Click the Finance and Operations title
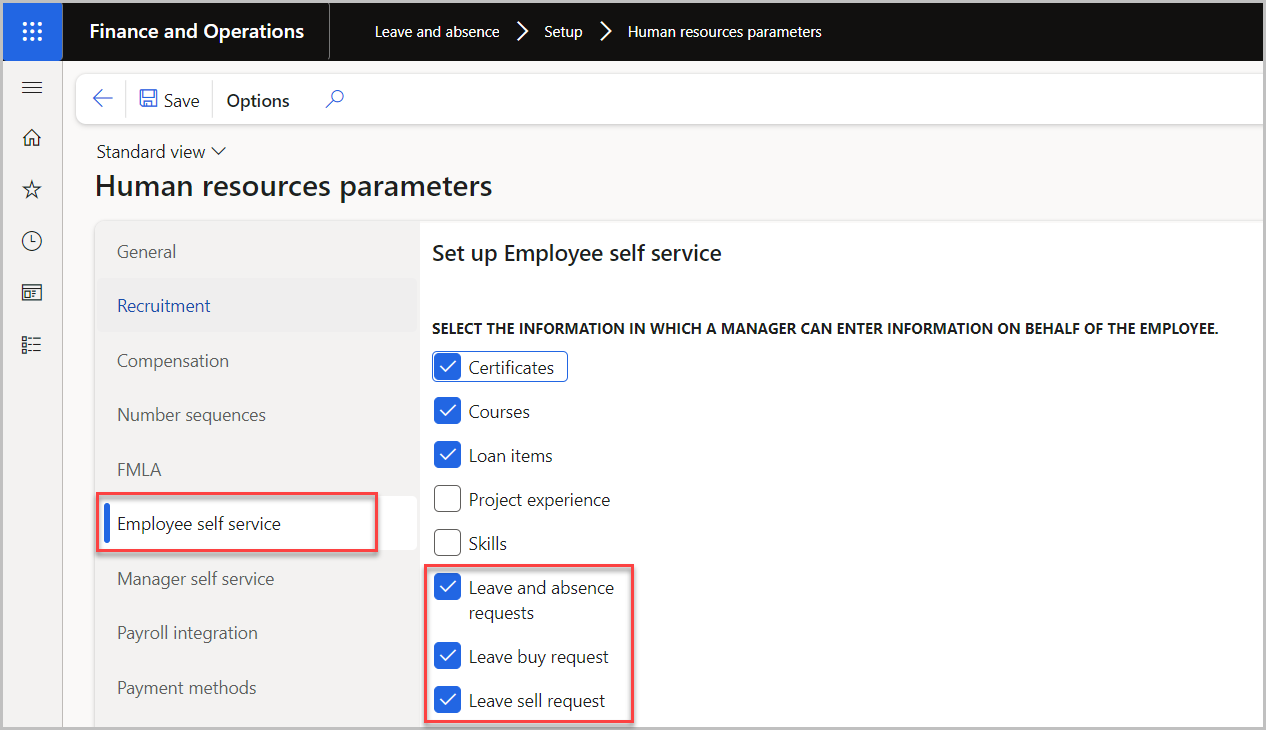The height and width of the screenshot is (730, 1266). (197, 31)
